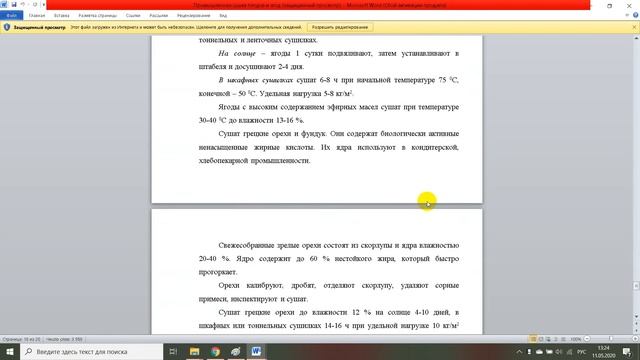Click the Разрешить редактирование button
640x360 pixels.
point(340,27)
